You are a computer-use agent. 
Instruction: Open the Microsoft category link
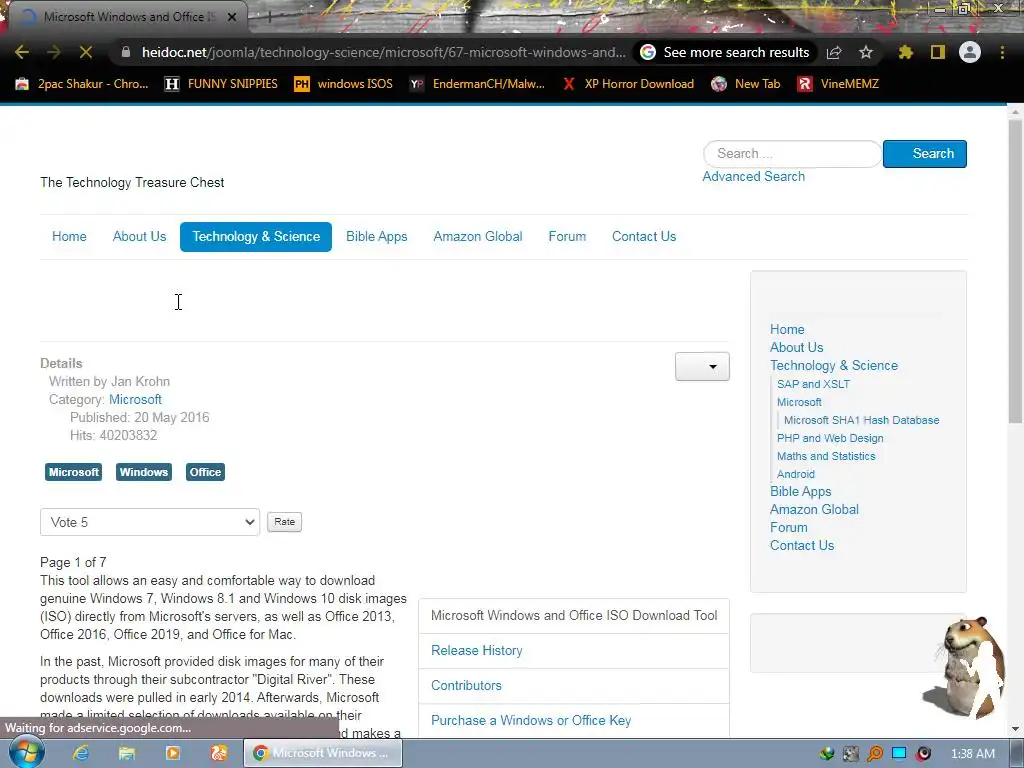pyautogui.click(x=135, y=399)
